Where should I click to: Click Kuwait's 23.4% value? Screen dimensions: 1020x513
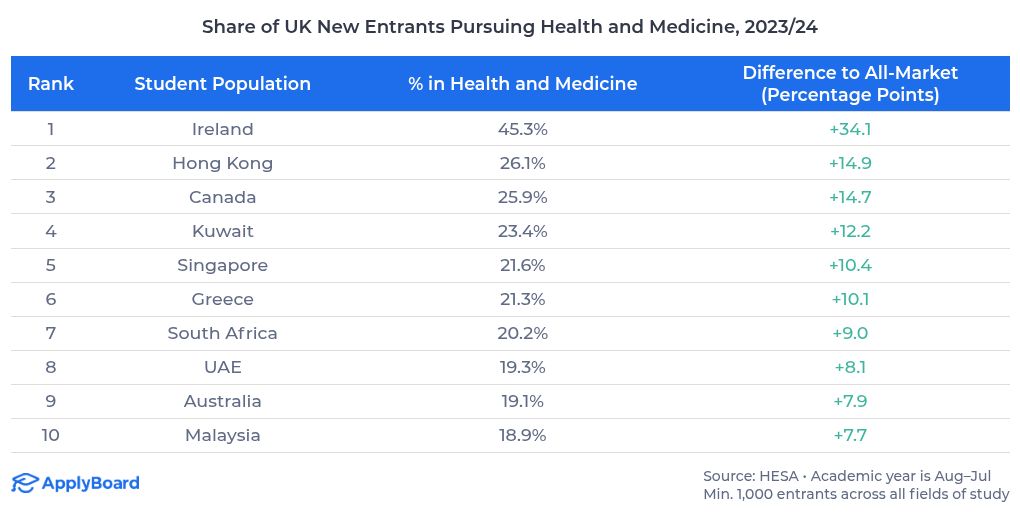(x=522, y=231)
